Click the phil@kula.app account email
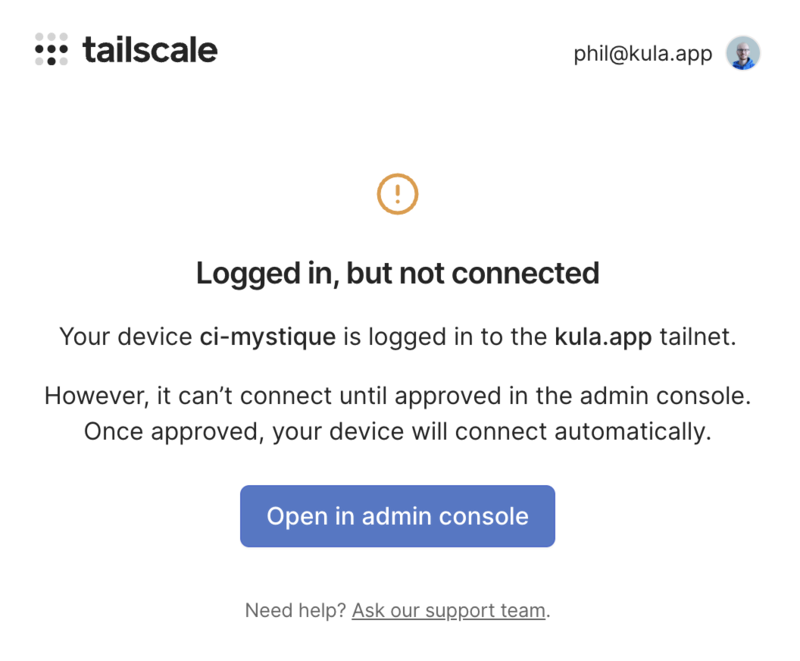The image size is (800, 661). pyautogui.click(x=642, y=54)
